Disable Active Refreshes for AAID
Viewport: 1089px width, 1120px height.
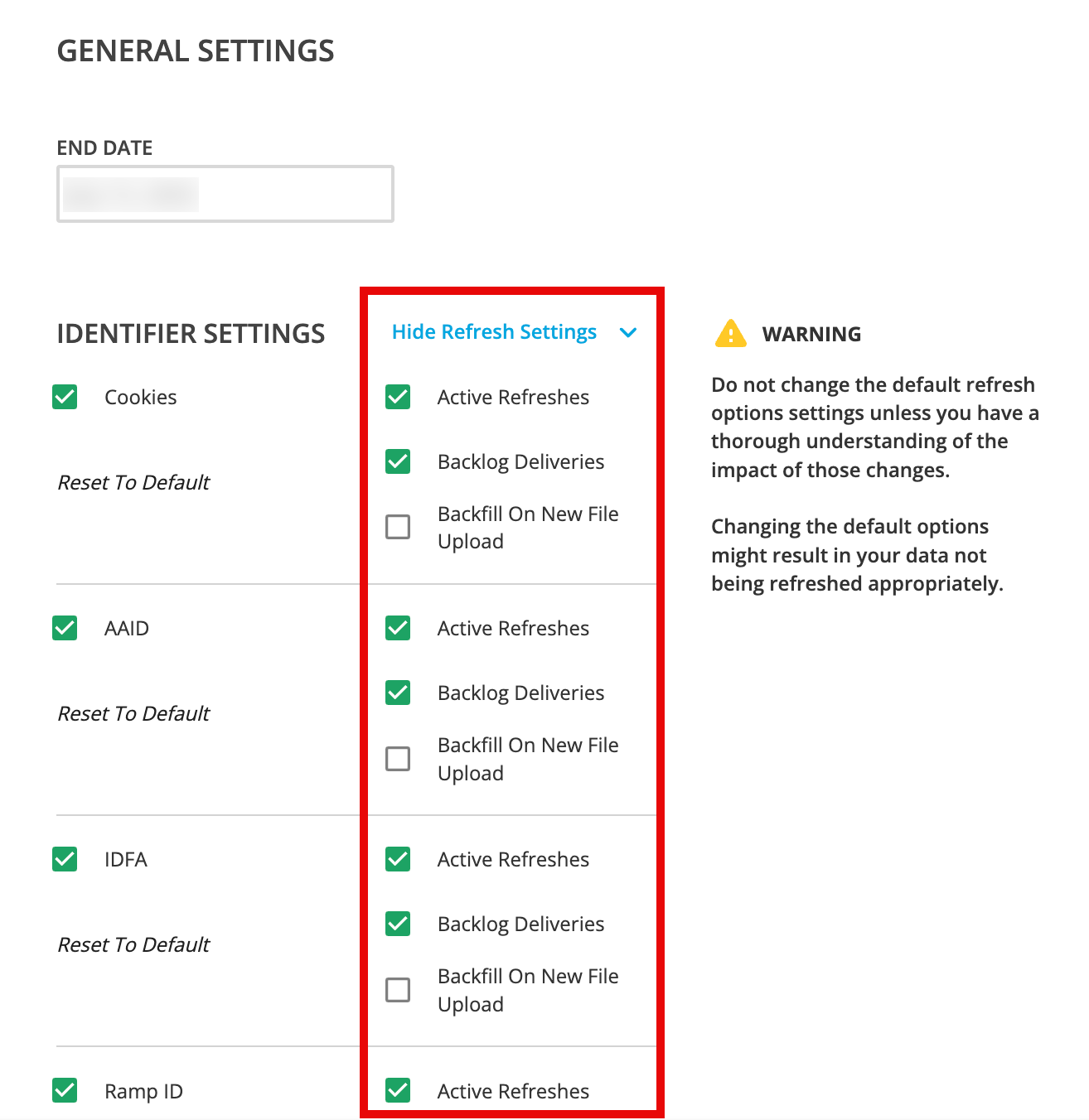point(398,628)
